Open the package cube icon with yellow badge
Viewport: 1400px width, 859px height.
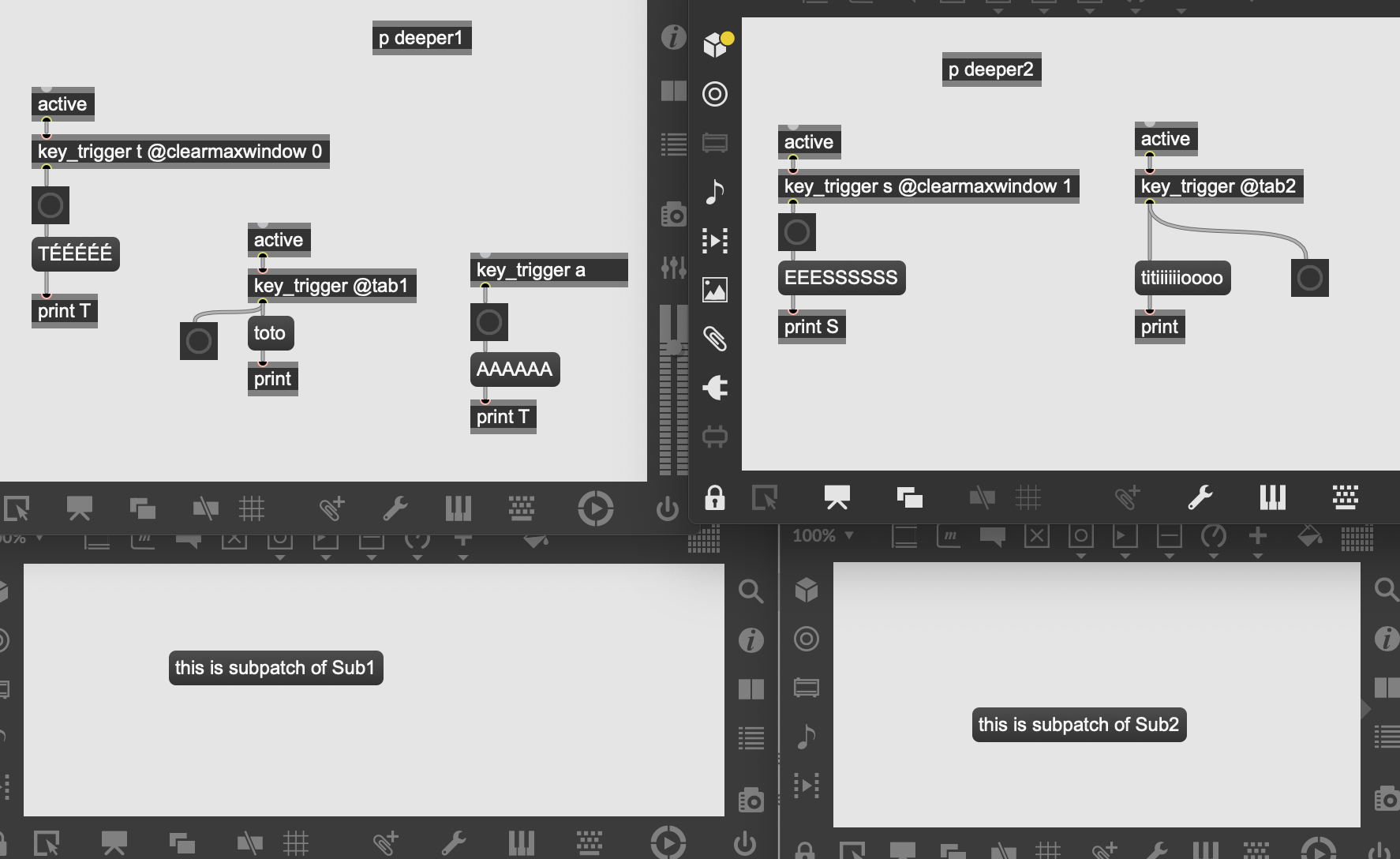pyautogui.click(x=717, y=45)
